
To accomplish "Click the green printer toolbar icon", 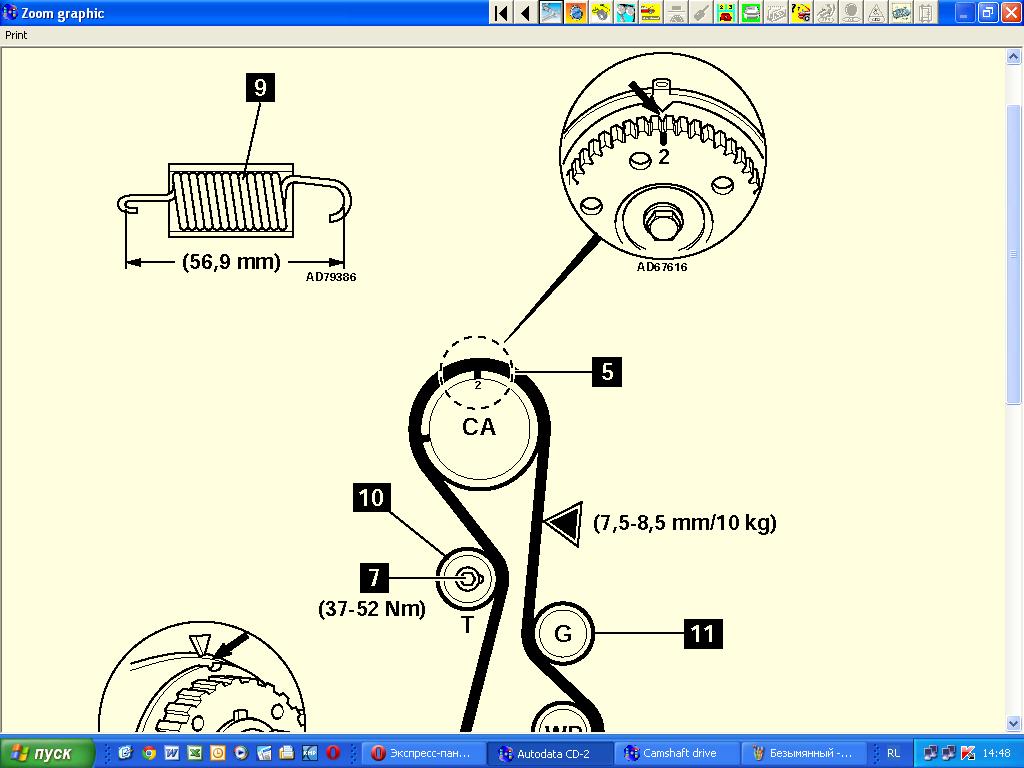I will 750,12.
